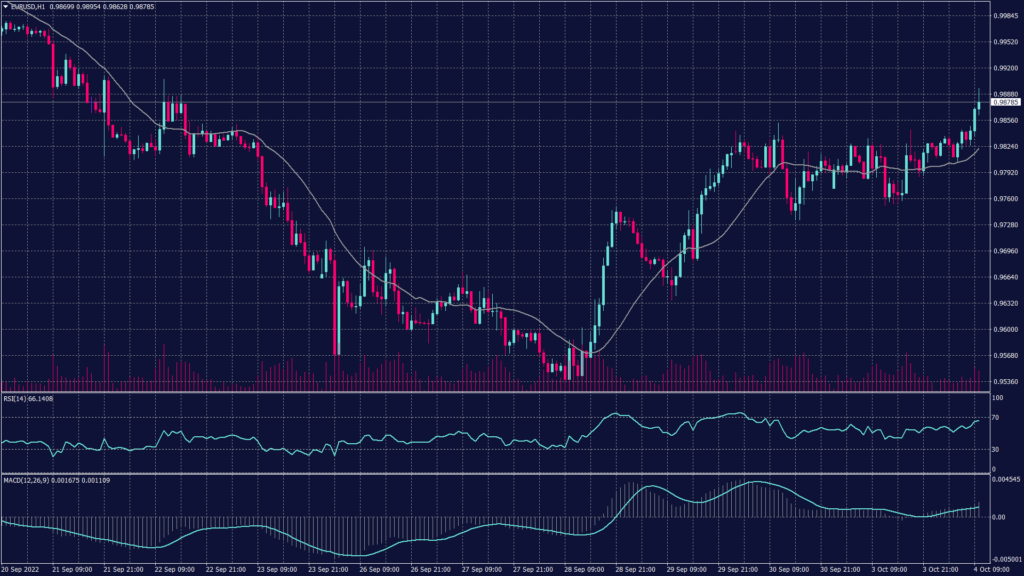Click the triangle arrow beside EURUSD,H1
The width and height of the screenshot is (1024, 576).
pyautogui.click(x=5, y=7)
